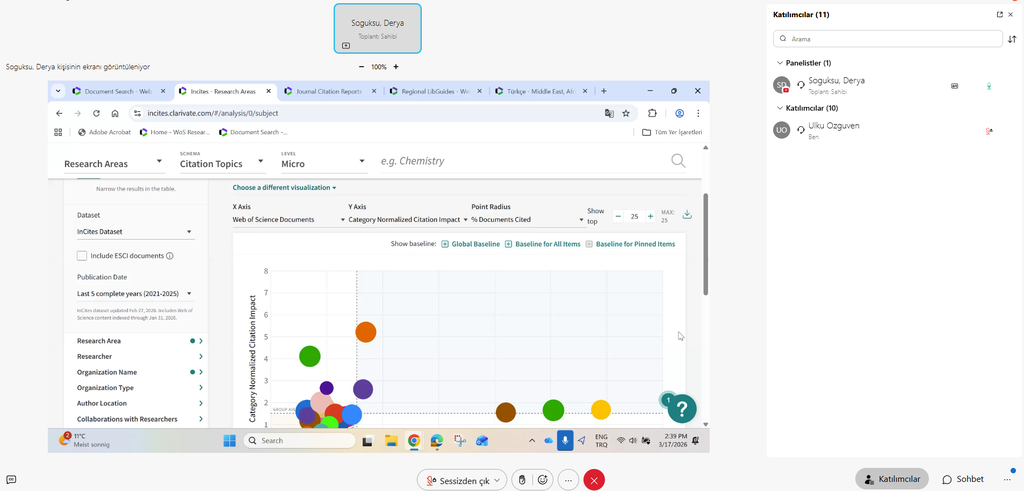Open the Publication Date range dropdown

point(134,294)
